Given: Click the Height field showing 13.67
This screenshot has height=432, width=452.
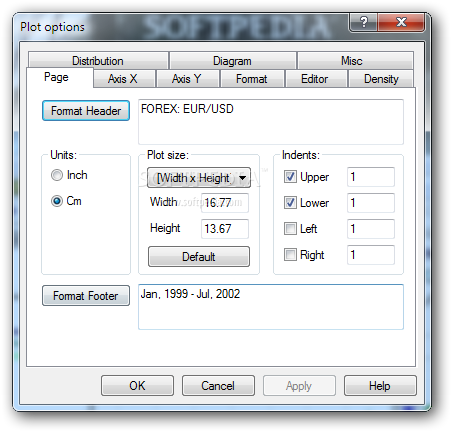Looking at the screenshot, I should tap(225, 229).
